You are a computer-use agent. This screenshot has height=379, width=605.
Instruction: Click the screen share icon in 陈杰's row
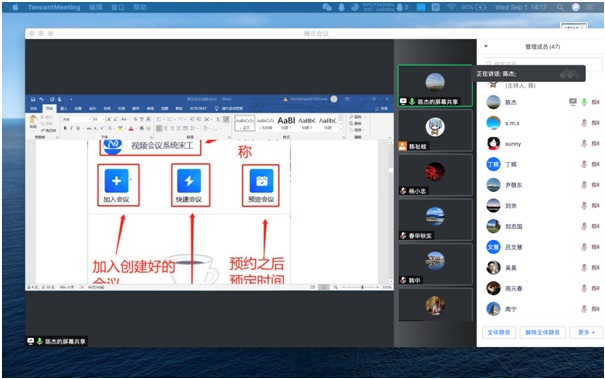tap(573, 102)
